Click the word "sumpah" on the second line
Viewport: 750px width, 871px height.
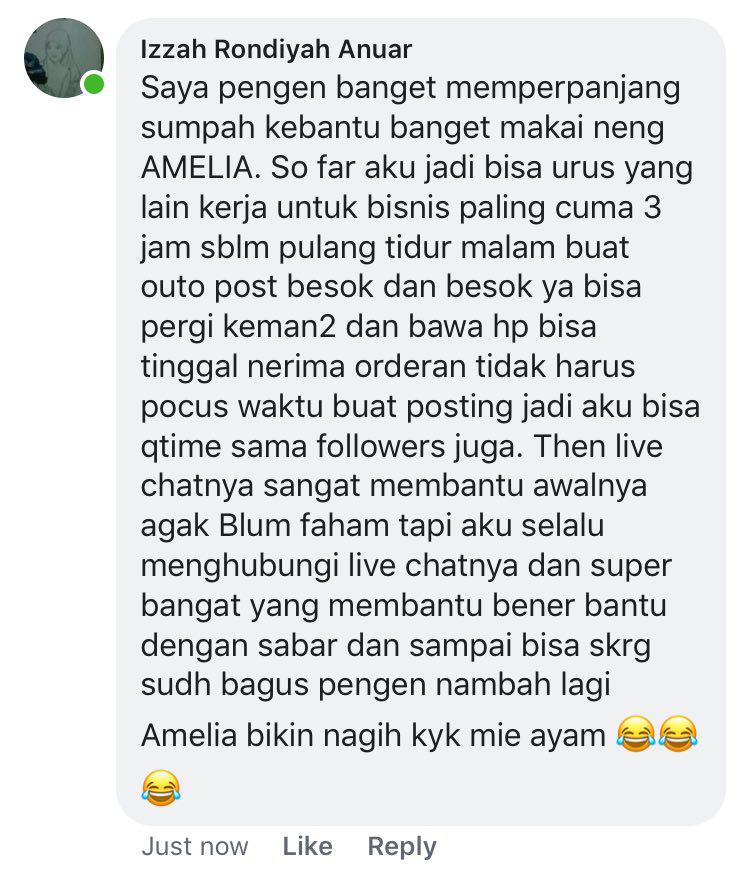point(198,129)
